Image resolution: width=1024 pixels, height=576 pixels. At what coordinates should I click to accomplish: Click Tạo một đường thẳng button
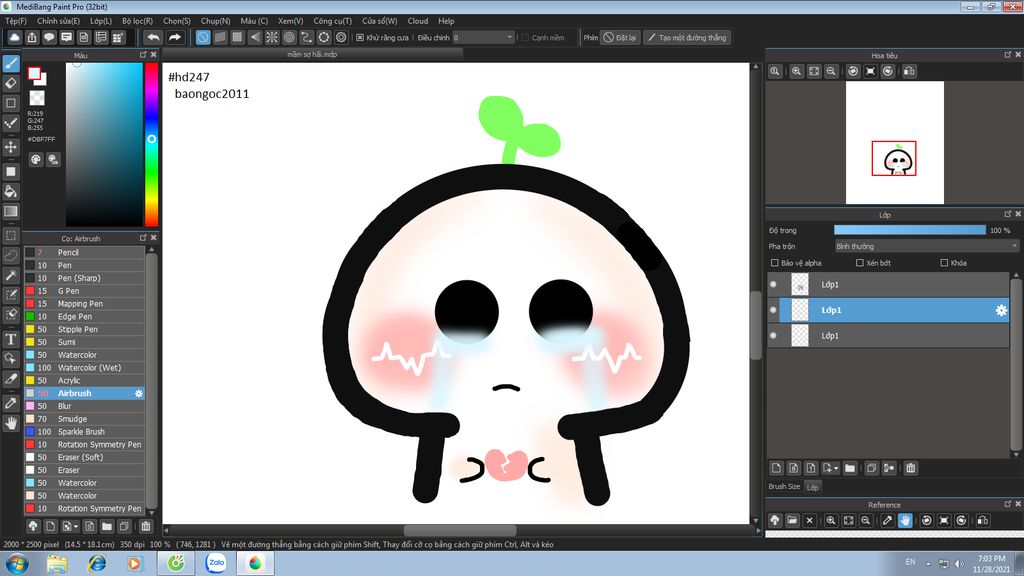pyautogui.click(x=687, y=37)
